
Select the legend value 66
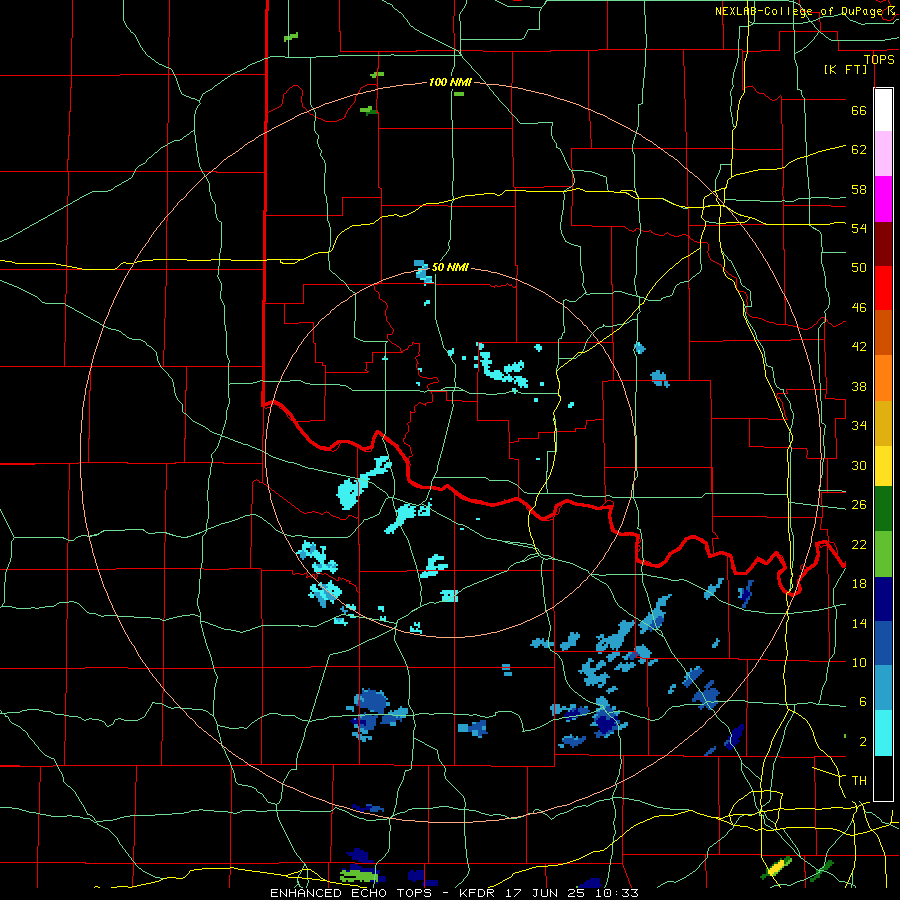point(859,110)
